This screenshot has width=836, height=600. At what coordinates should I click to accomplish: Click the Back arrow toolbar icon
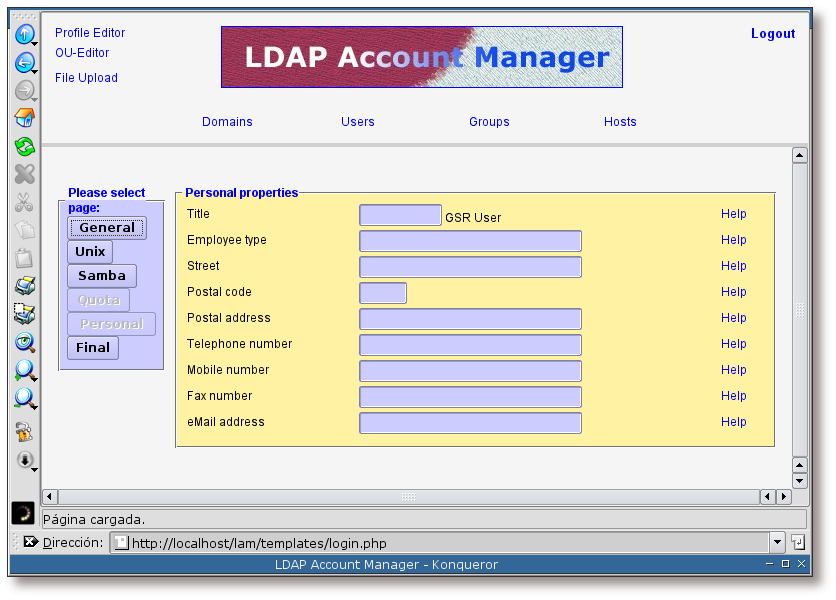pyautogui.click(x=24, y=63)
